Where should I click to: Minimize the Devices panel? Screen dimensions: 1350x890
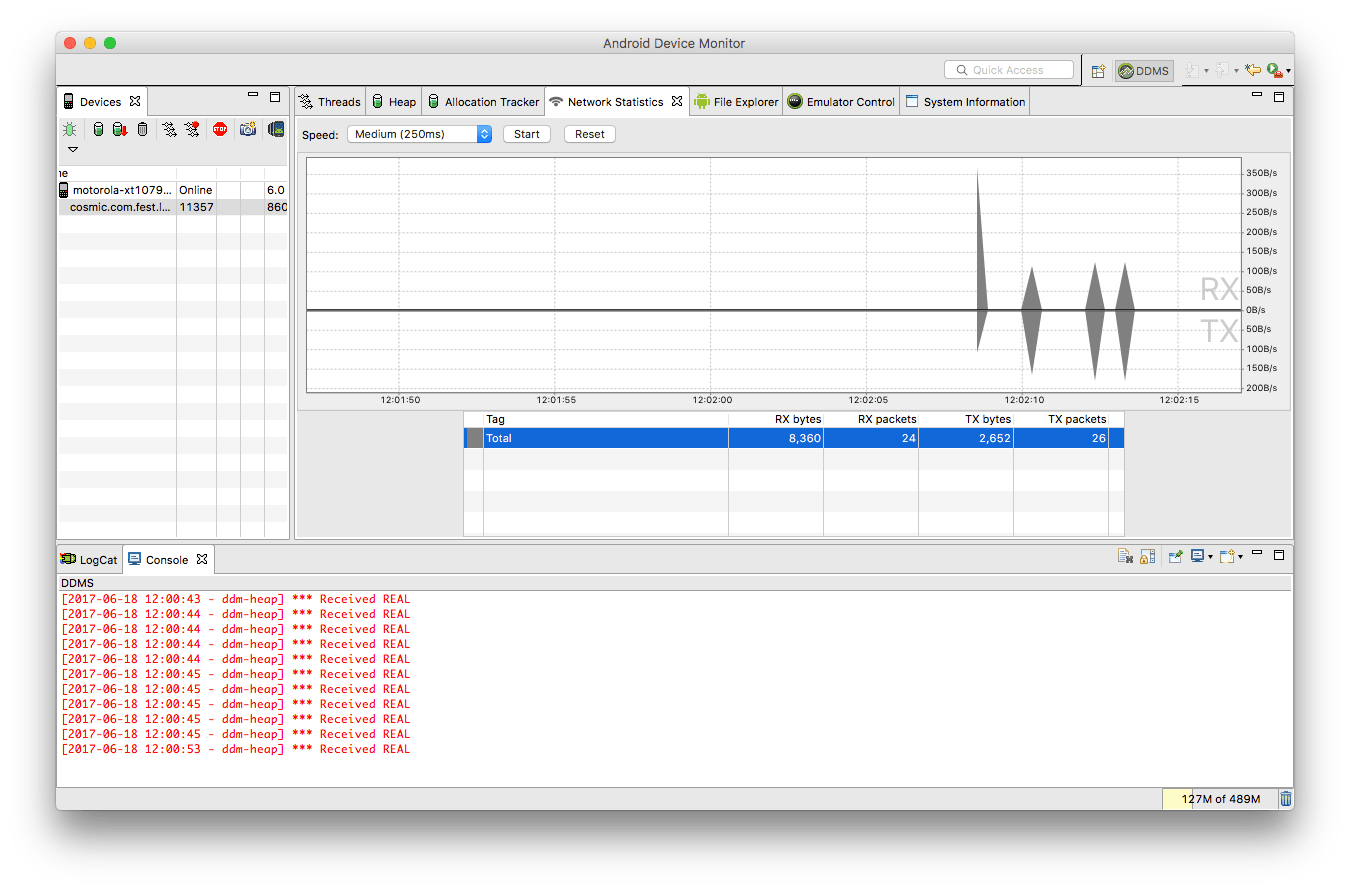[x=253, y=95]
